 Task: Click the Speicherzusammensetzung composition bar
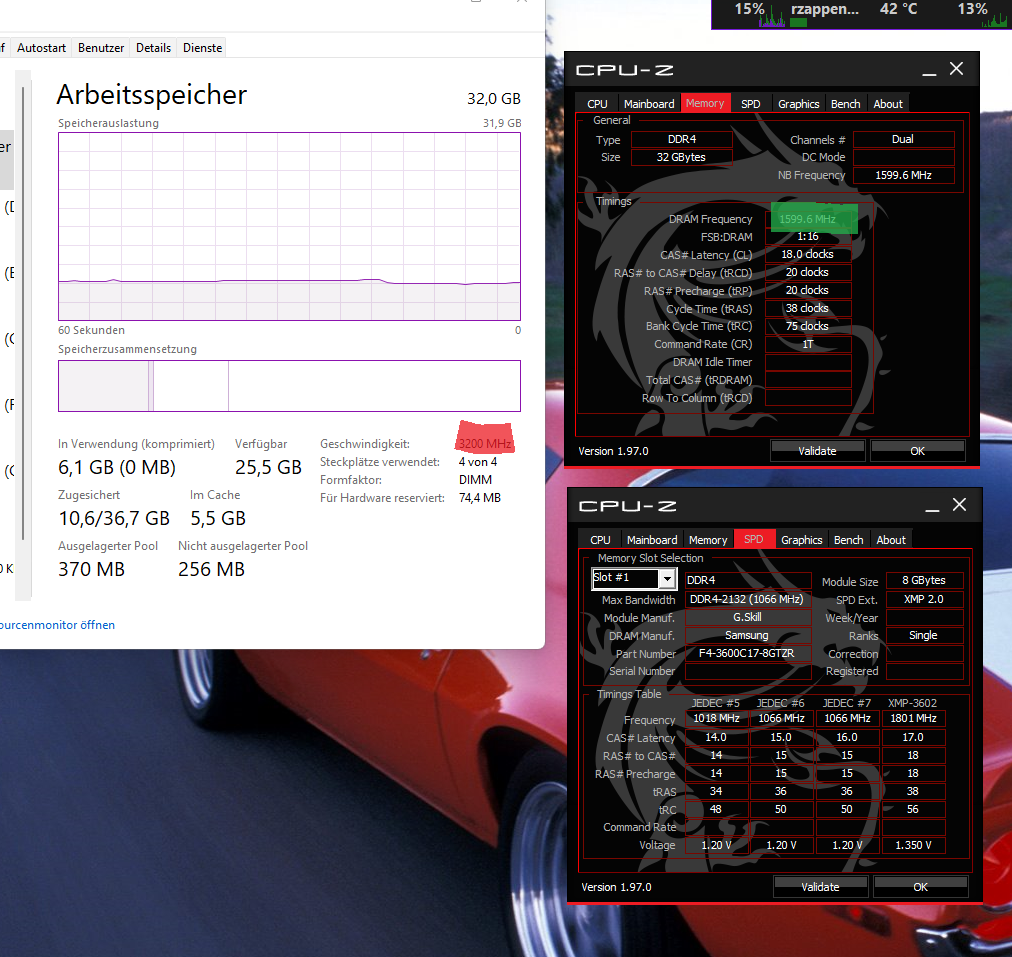289,386
